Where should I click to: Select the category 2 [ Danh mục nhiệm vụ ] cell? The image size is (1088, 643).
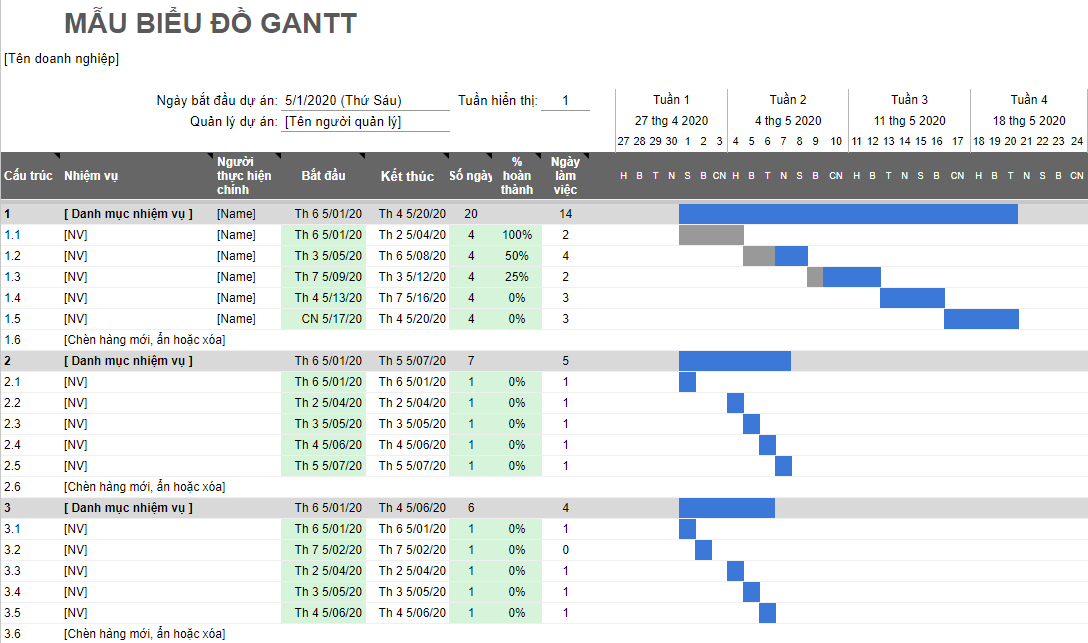tap(128, 361)
